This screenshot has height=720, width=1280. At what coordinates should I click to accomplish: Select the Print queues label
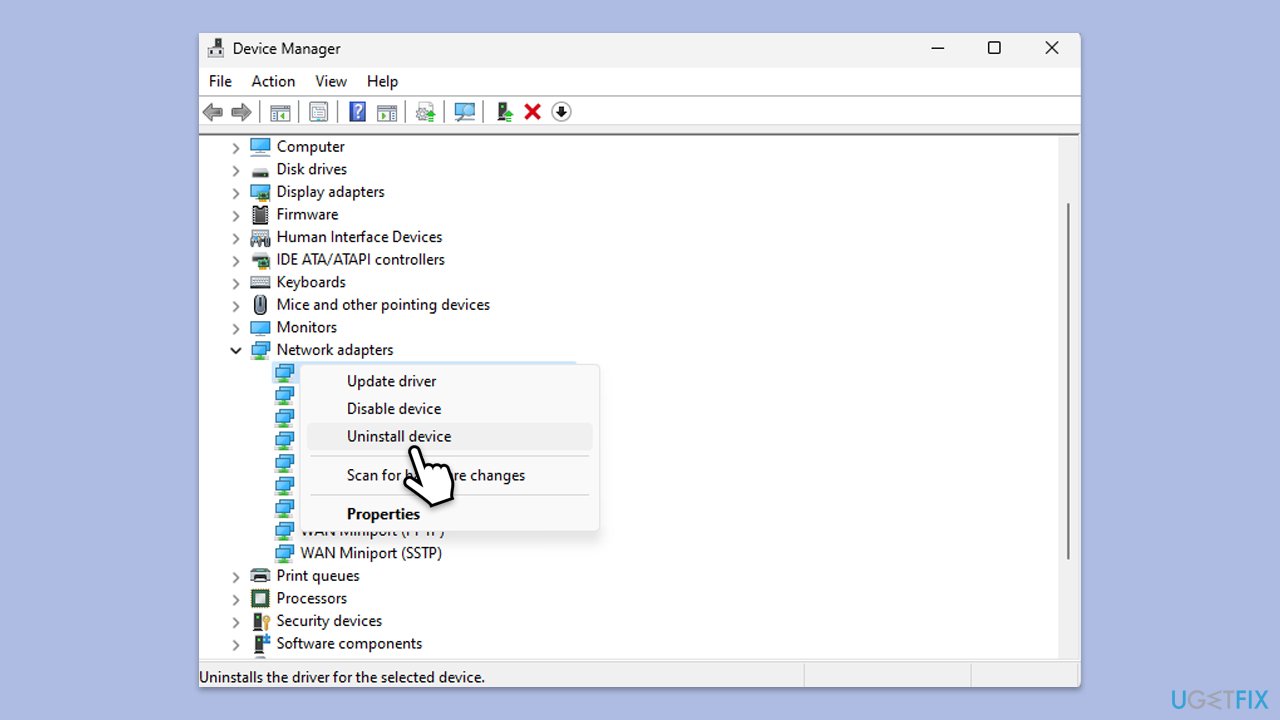click(318, 576)
